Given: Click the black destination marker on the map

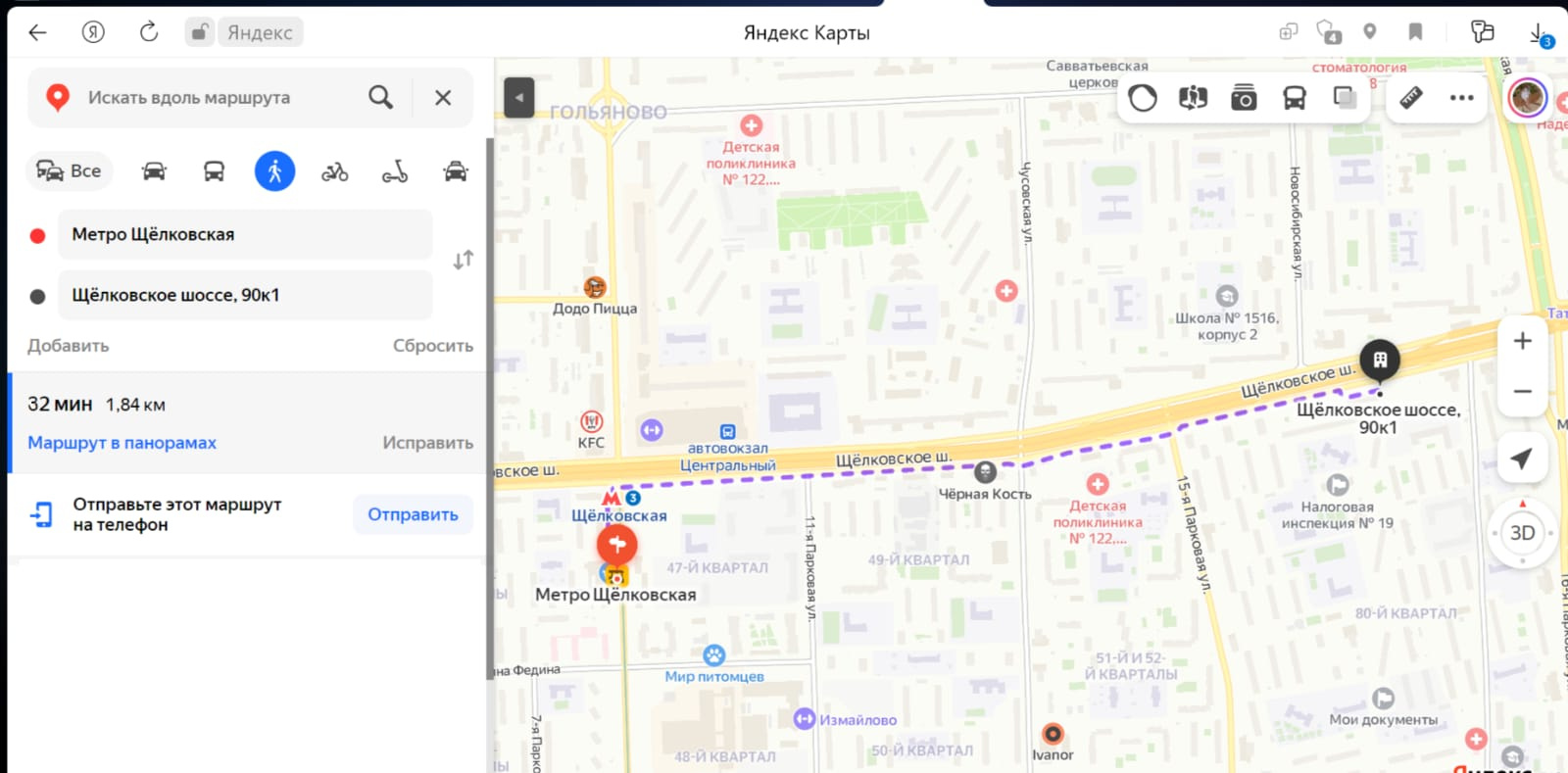Looking at the screenshot, I should tap(1380, 360).
